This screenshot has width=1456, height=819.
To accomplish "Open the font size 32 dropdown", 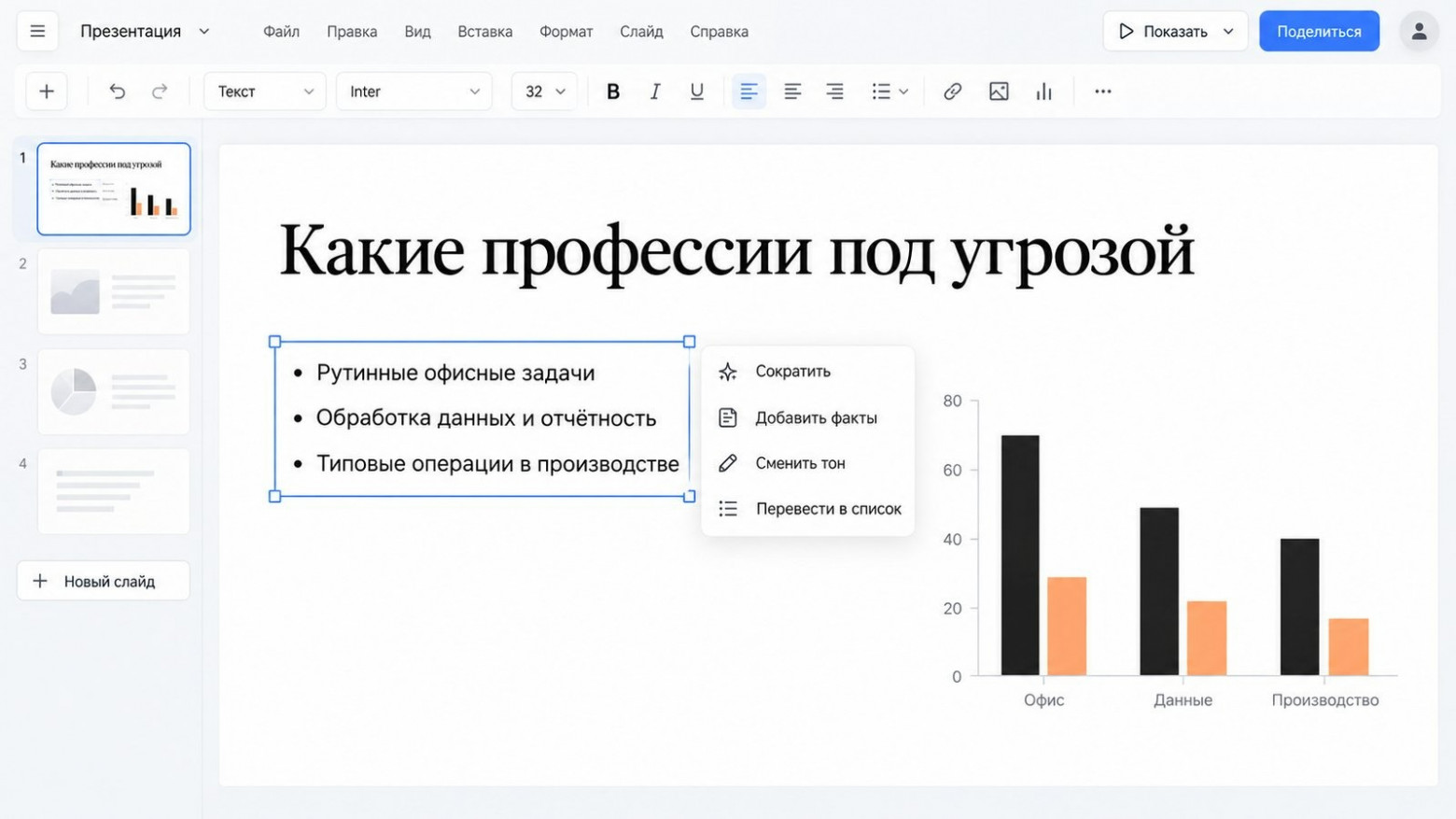I will 545,92.
